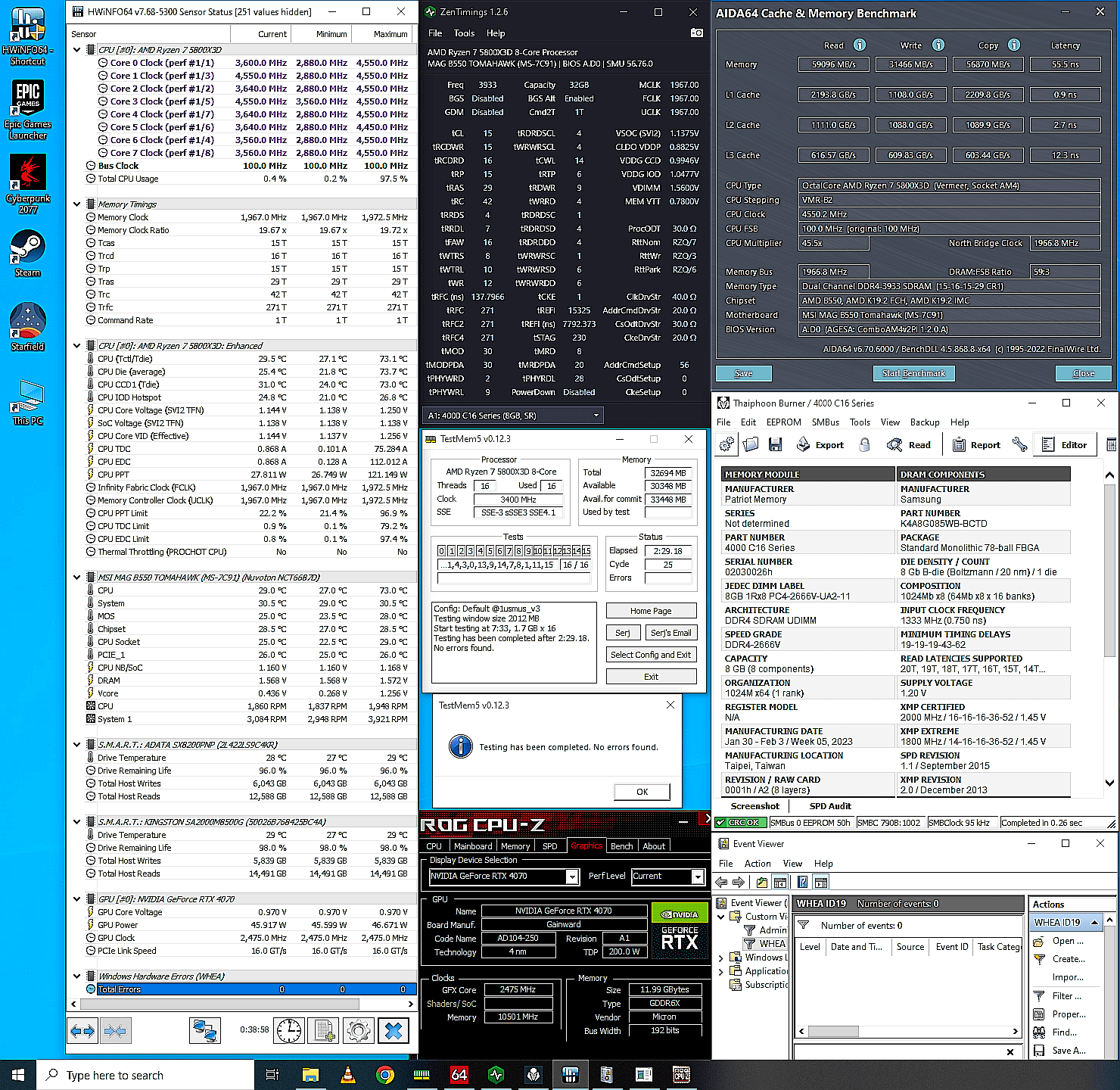The width and height of the screenshot is (1120, 1090).
Task: Open HWiNFO remote network monitoring icon
Action: point(204,1030)
